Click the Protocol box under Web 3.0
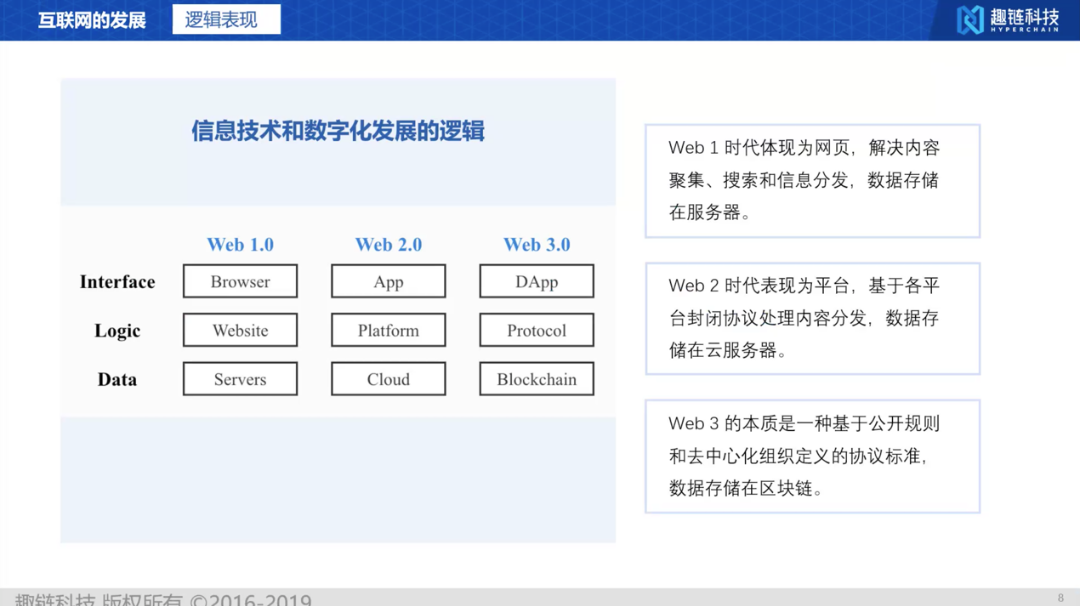 [x=536, y=330]
